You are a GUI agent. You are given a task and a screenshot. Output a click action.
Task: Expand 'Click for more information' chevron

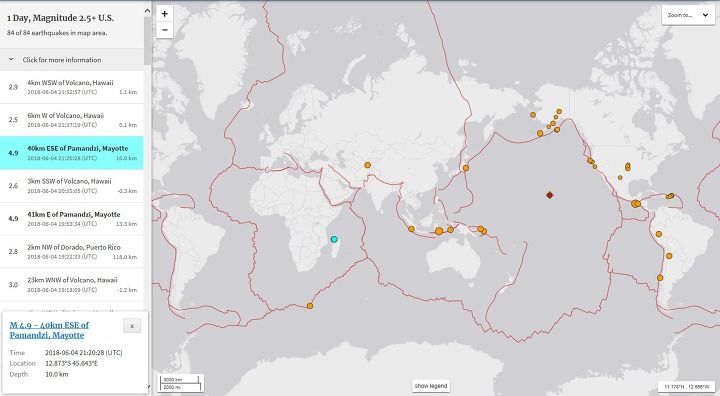click(11, 60)
